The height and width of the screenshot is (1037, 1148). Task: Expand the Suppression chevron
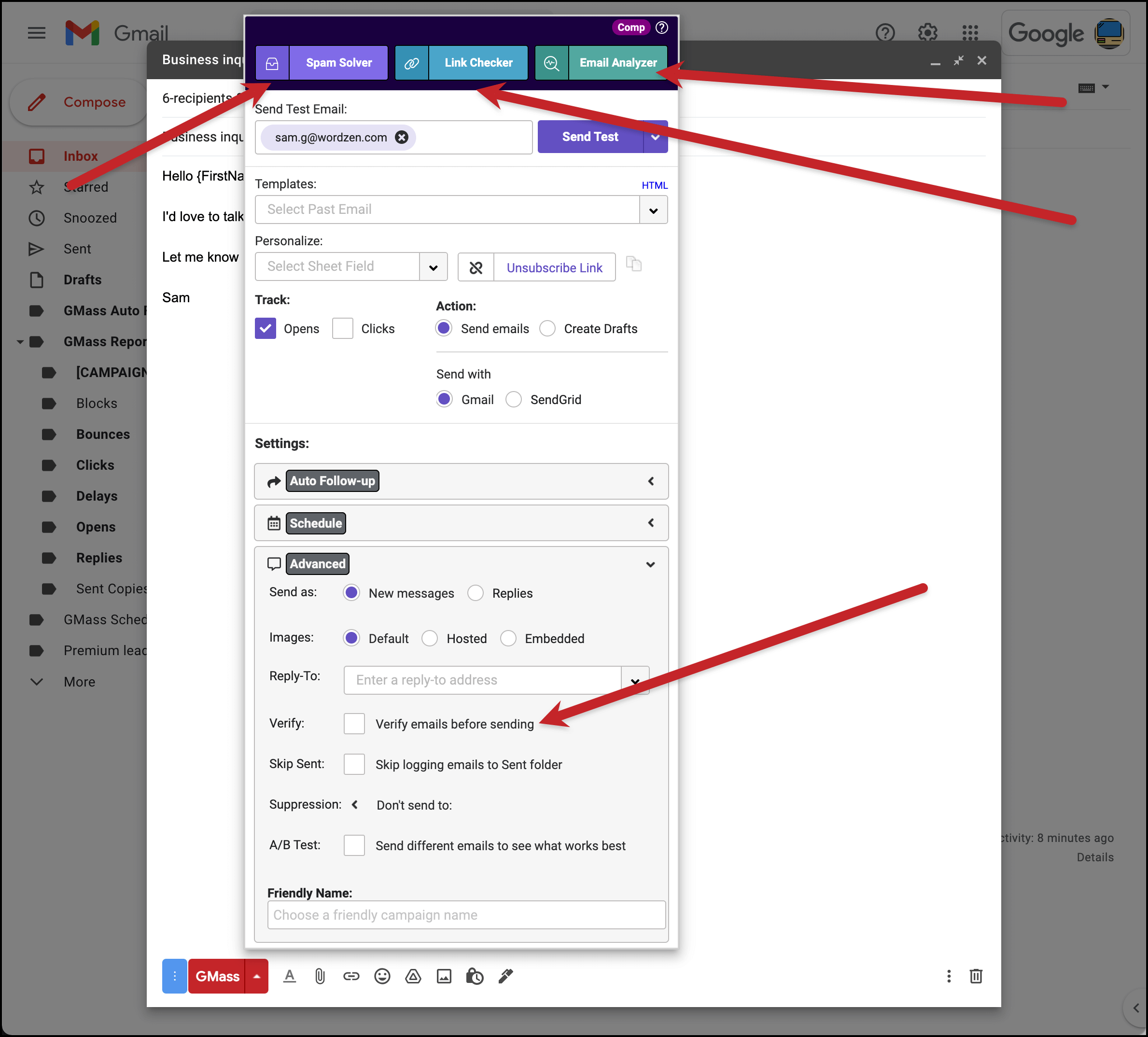(x=355, y=805)
